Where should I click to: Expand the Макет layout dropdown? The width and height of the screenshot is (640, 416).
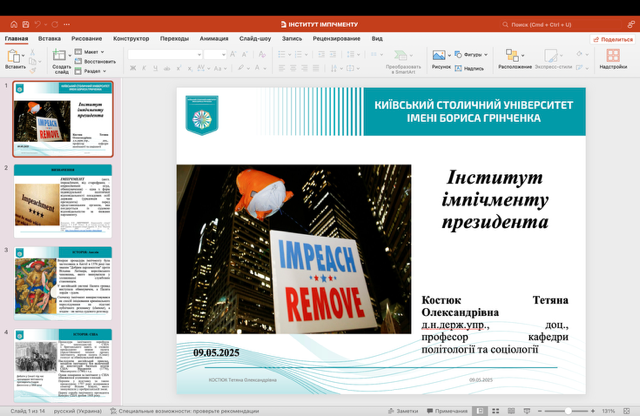[92, 52]
